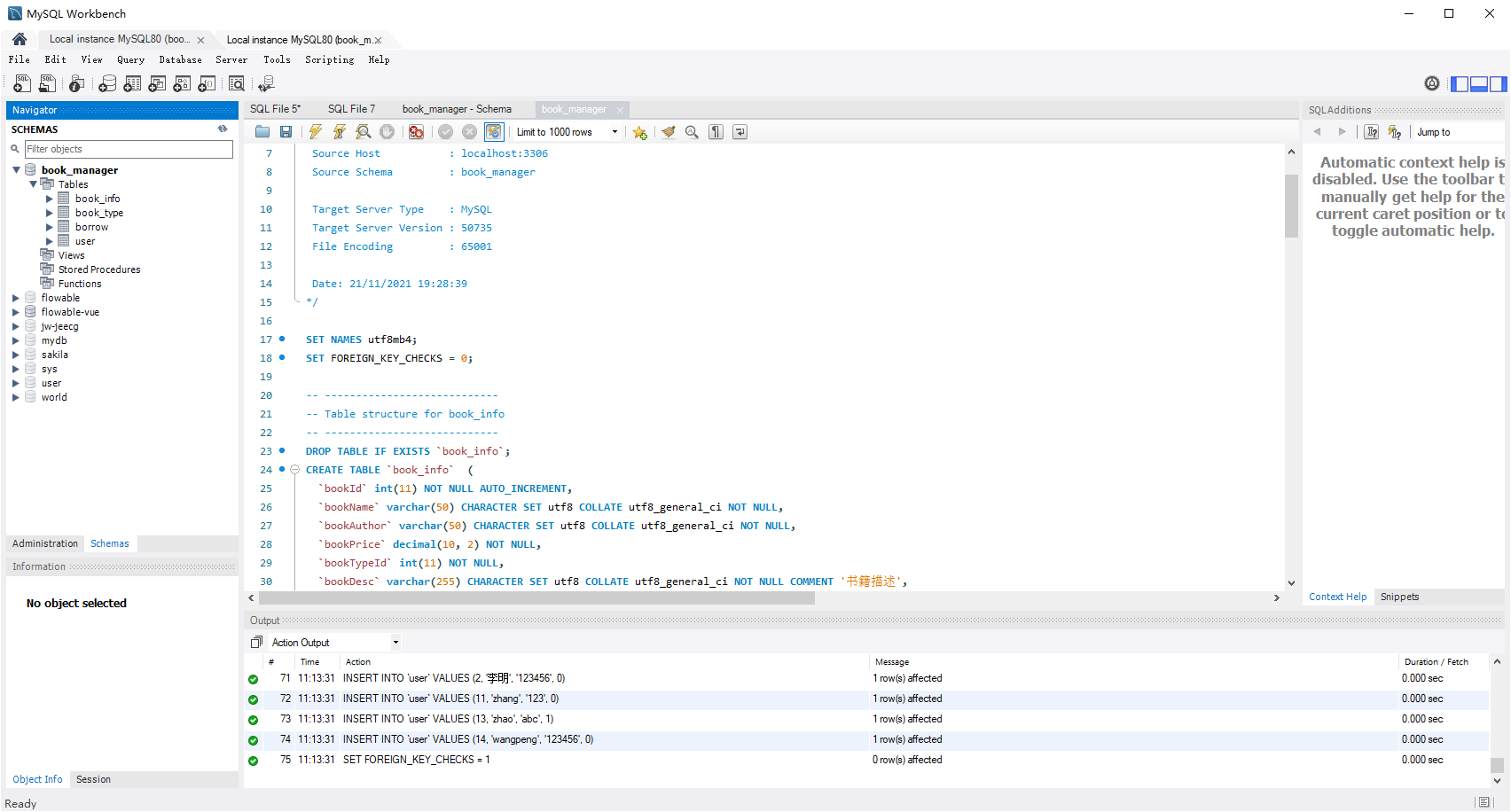Collapse the Tables folder

point(33,184)
